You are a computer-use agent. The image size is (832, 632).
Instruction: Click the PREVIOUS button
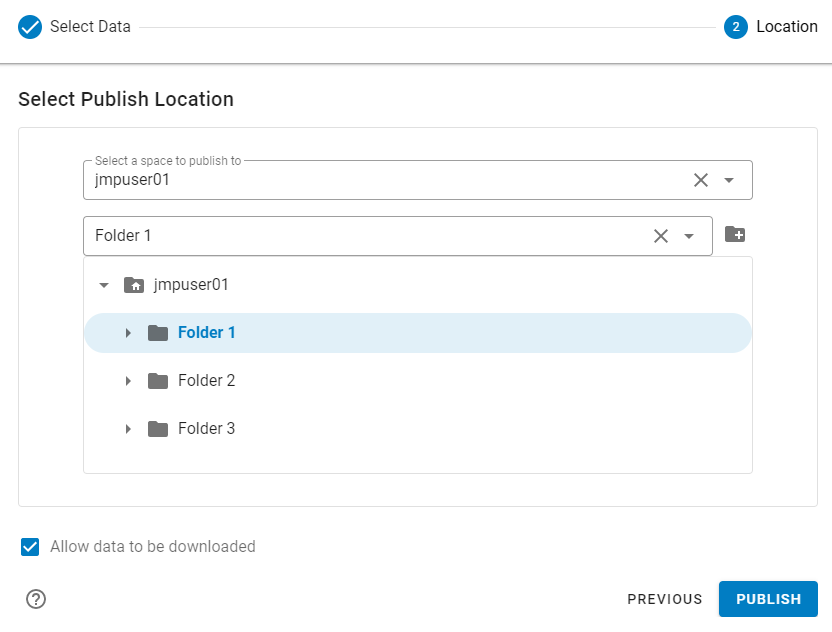tap(664, 598)
